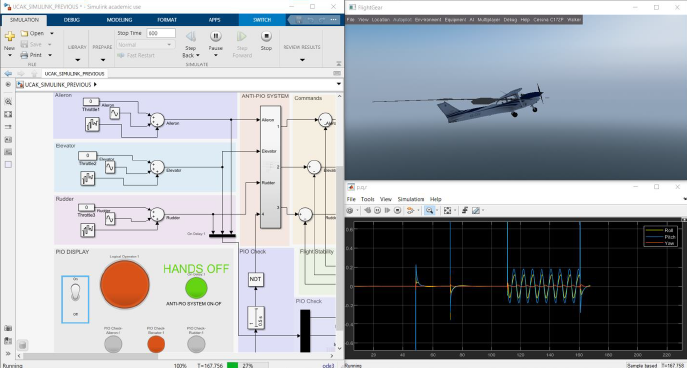Click the scope zoom magnifier tool
Viewport: 687px width, 368px height.
pyautogui.click(x=429, y=211)
